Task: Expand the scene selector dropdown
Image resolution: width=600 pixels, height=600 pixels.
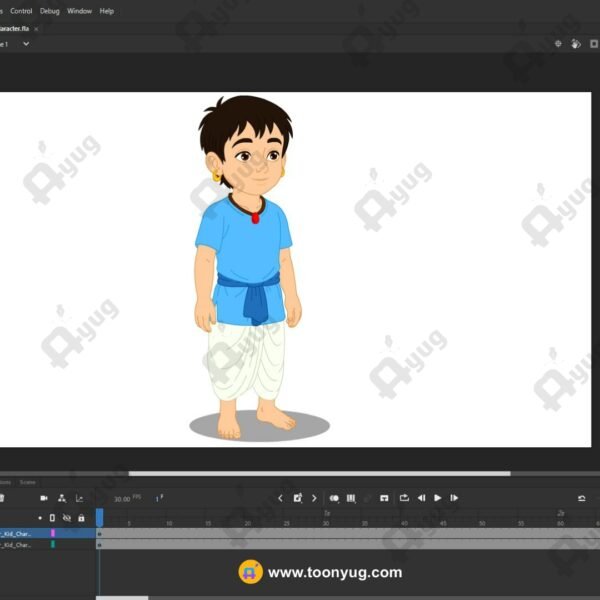Action: (26, 44)
